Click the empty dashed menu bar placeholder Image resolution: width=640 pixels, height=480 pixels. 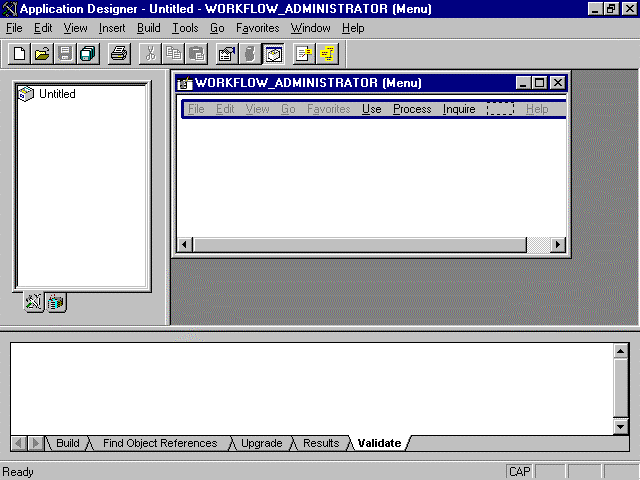(500, 109)
